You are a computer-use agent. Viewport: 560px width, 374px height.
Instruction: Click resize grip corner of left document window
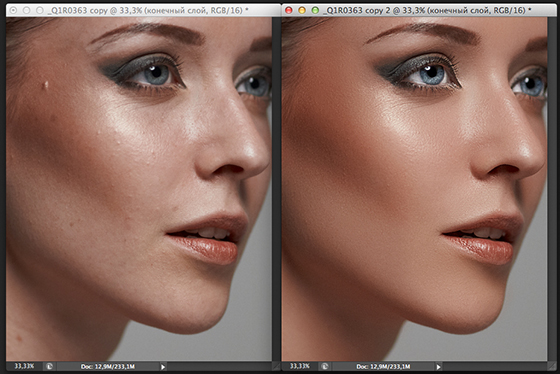[276, 366]
